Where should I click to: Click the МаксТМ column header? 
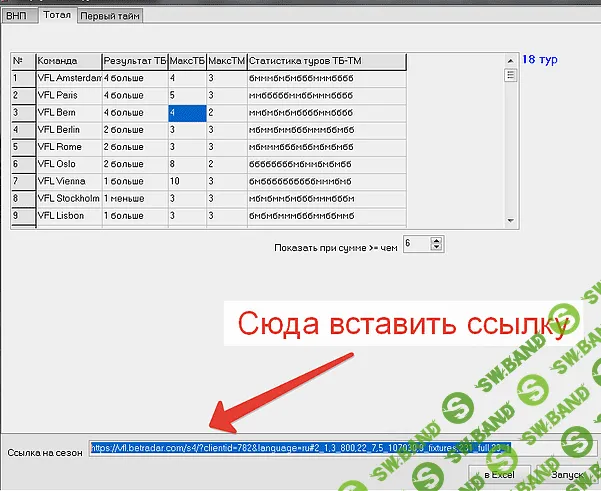tap(227, 61)
